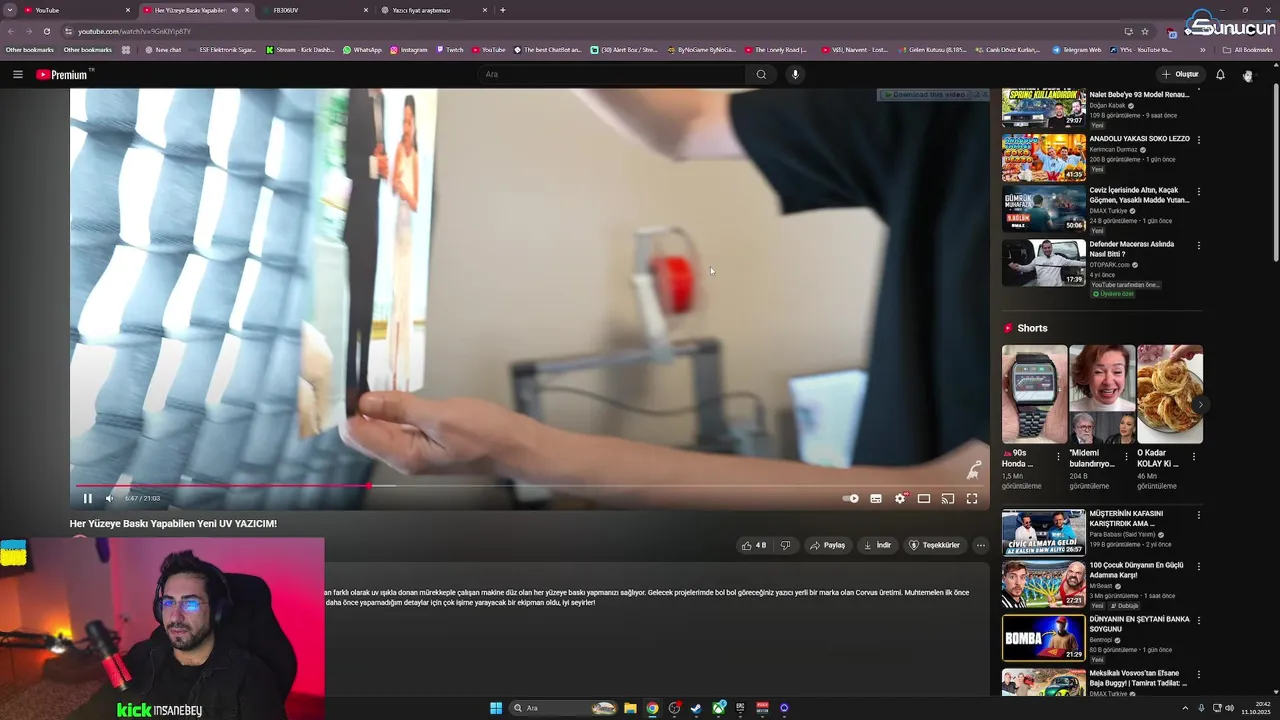Viewport: 1280px width, 720px height.
Task: Open the O Kadar KOLAY Ki short
Action: pos(1169,394)
